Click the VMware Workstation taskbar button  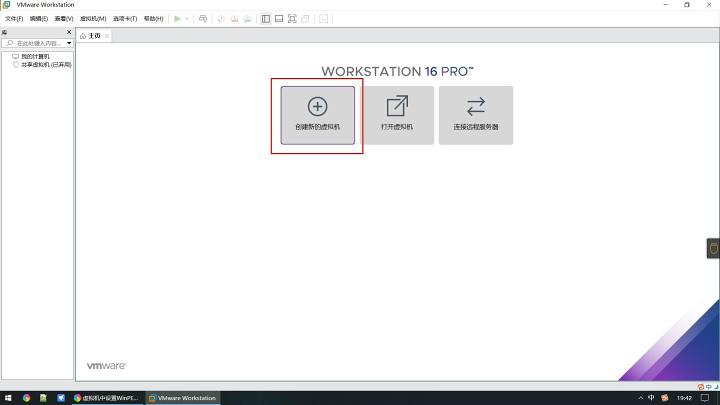[x=183, y=398]
